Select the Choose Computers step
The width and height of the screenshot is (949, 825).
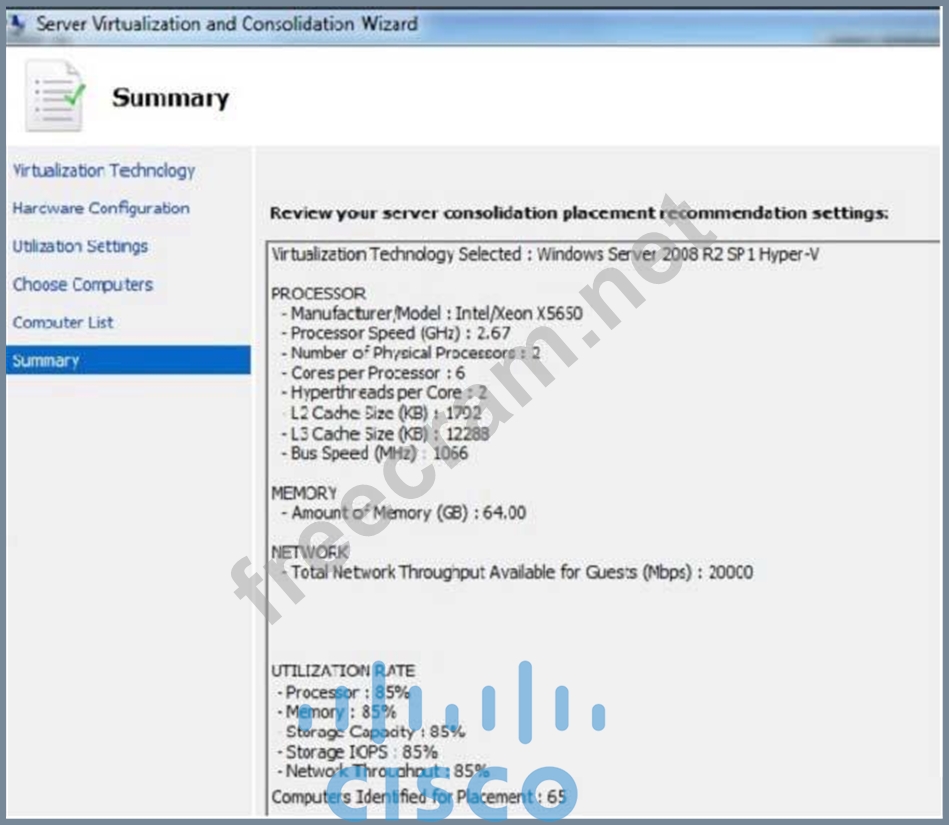tap(83, 285)
